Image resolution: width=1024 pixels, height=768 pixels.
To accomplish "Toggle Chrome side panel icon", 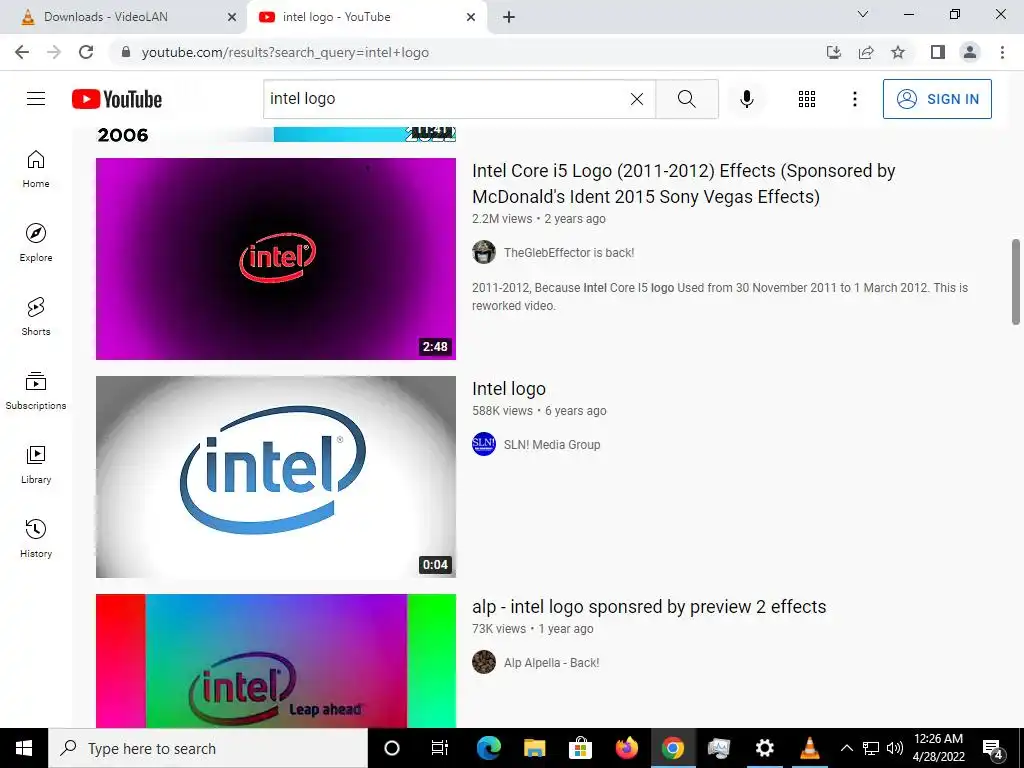I will (938, 52).
